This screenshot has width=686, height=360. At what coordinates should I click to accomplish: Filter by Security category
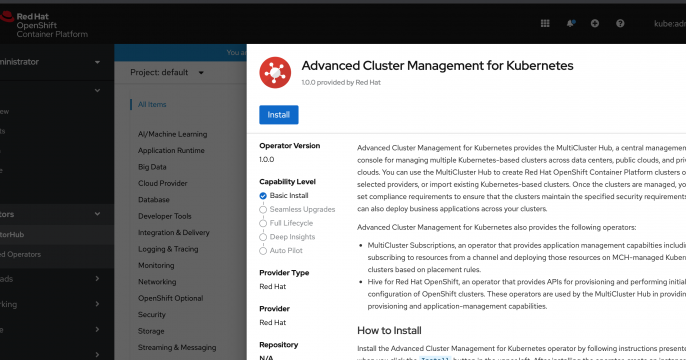[151, 315]
